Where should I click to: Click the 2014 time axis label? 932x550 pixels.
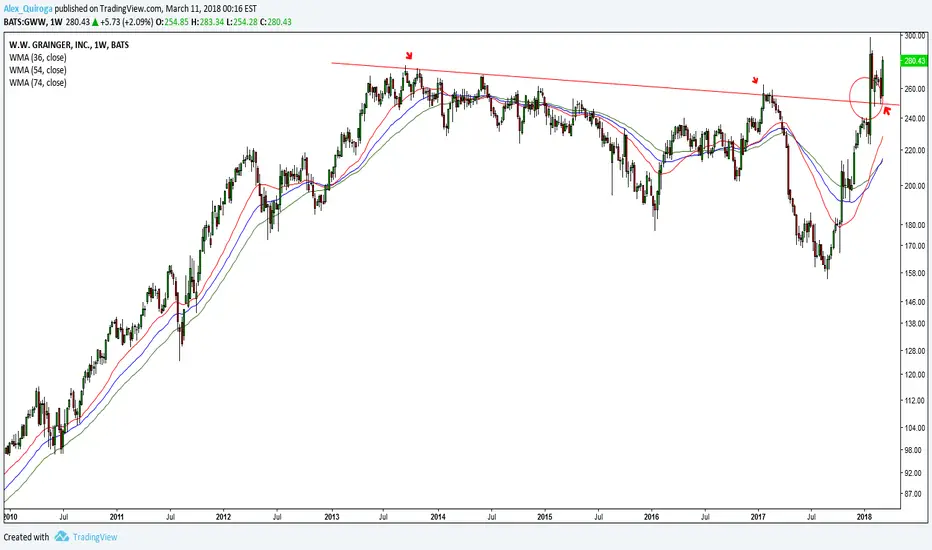(438, 517)
